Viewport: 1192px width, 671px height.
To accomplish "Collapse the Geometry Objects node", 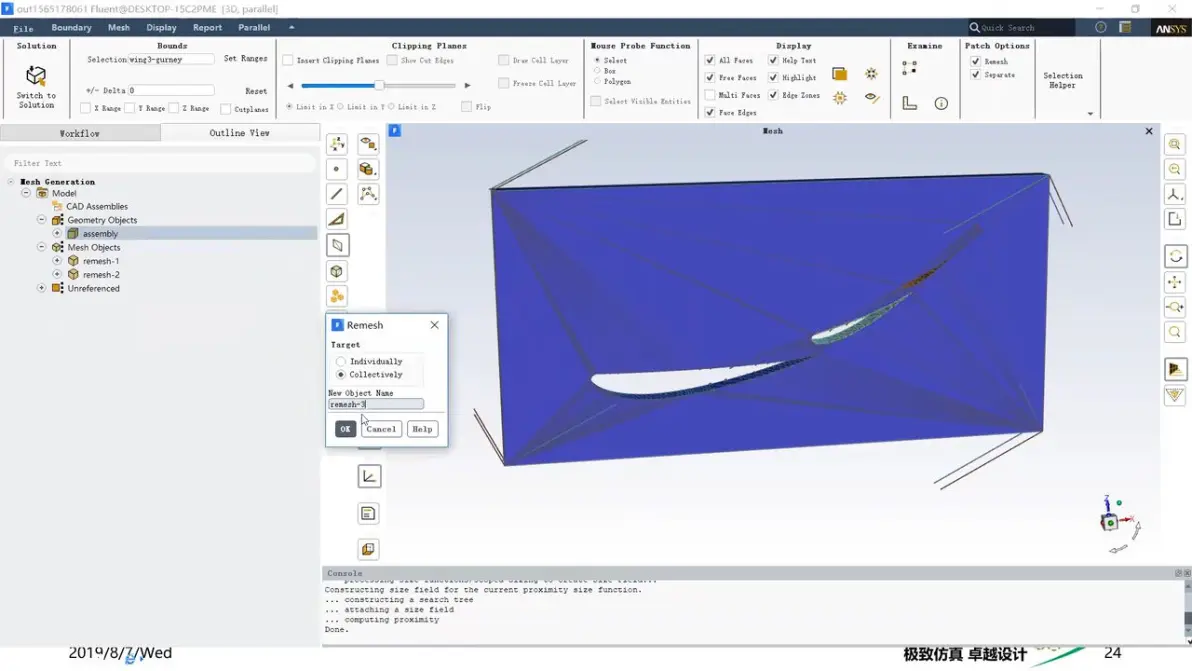I will coord(42,220).
